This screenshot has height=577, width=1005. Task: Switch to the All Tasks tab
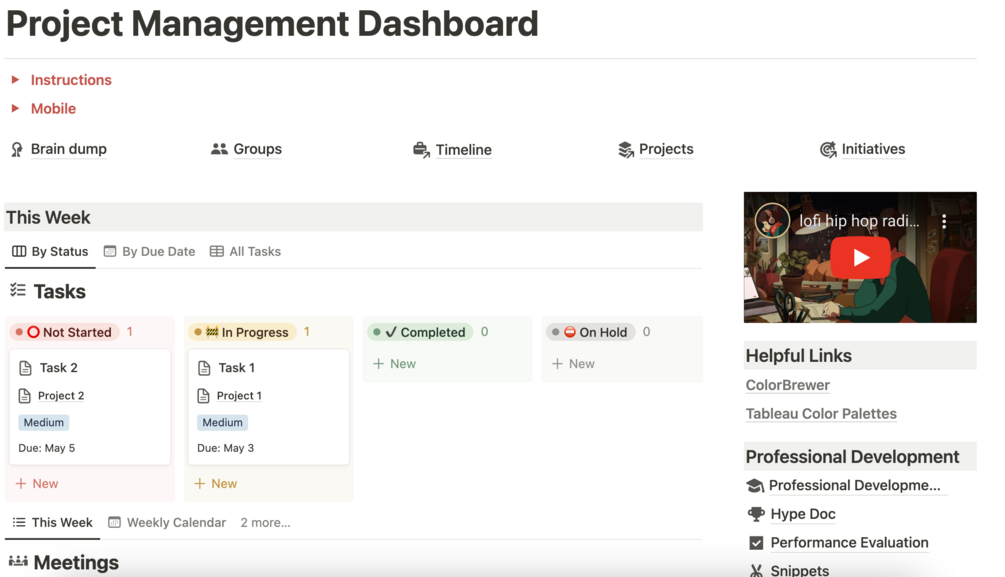(x=246, y=251)
